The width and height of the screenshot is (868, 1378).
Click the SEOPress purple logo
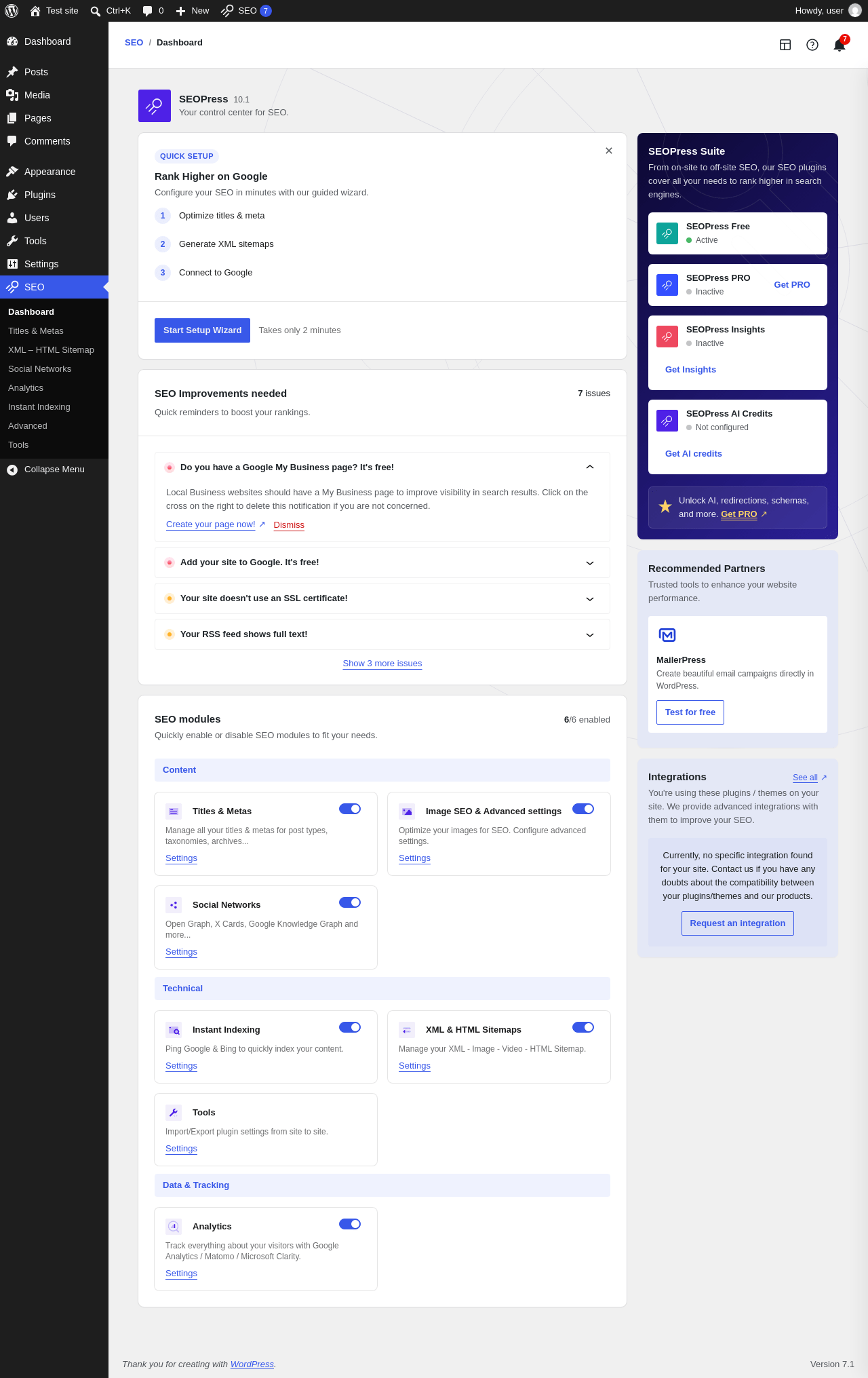tap(155, 106)
